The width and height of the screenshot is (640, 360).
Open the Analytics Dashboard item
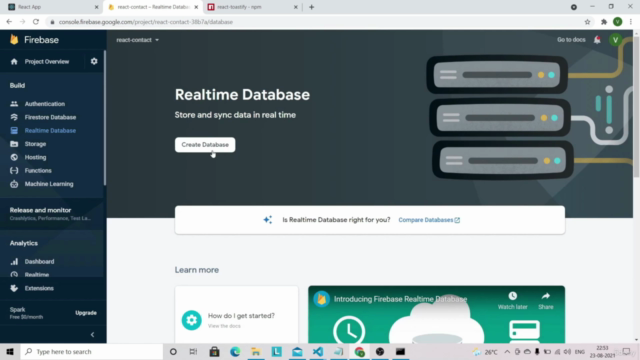coord(39,262)
